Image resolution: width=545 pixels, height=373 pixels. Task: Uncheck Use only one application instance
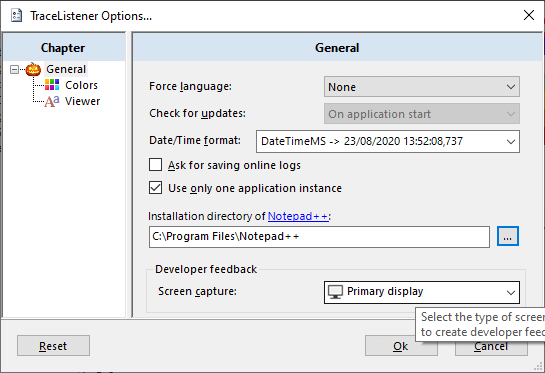(x=155, y=188)
